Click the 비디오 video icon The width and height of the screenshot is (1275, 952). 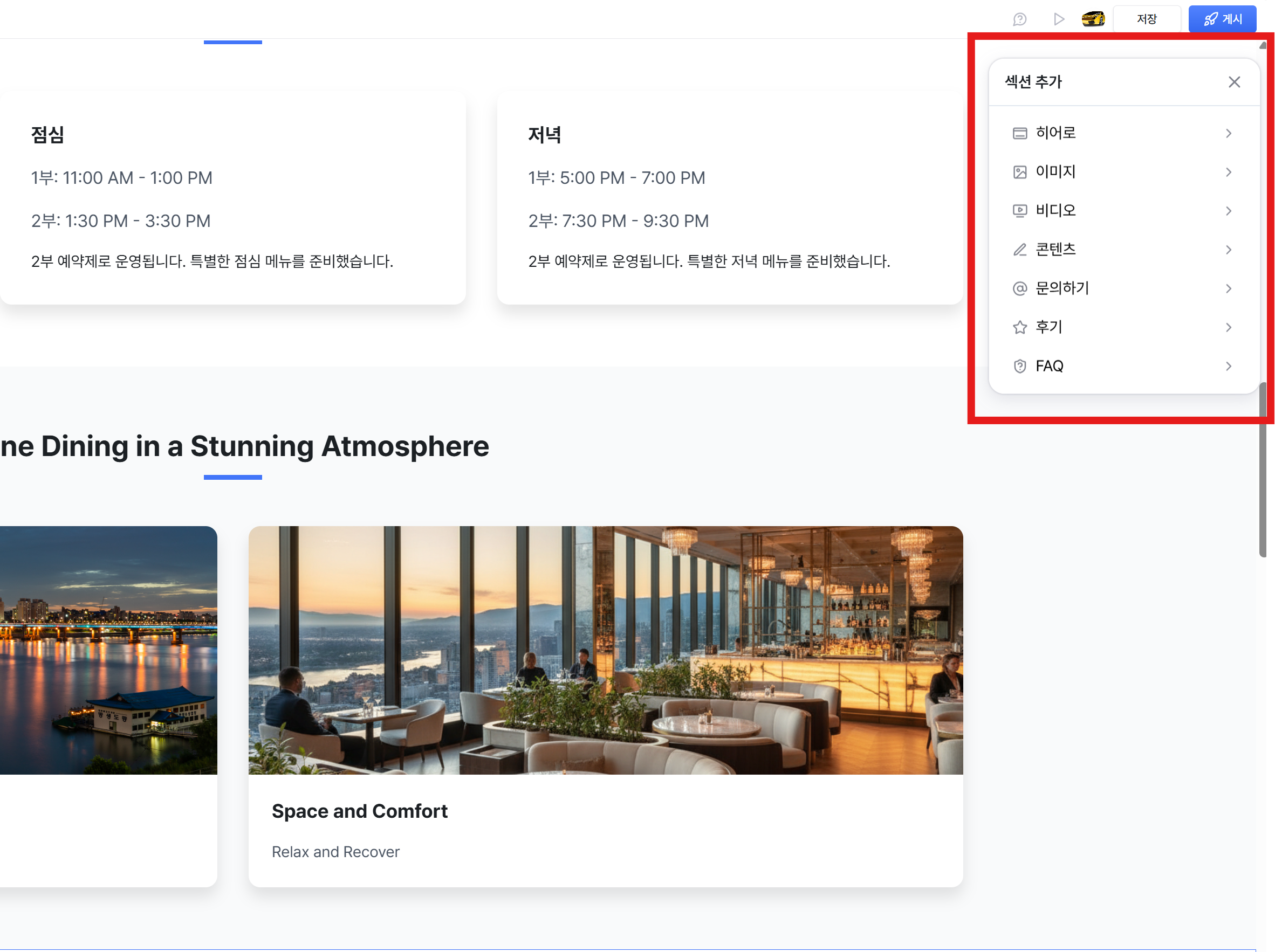(x=1020, y=211)
